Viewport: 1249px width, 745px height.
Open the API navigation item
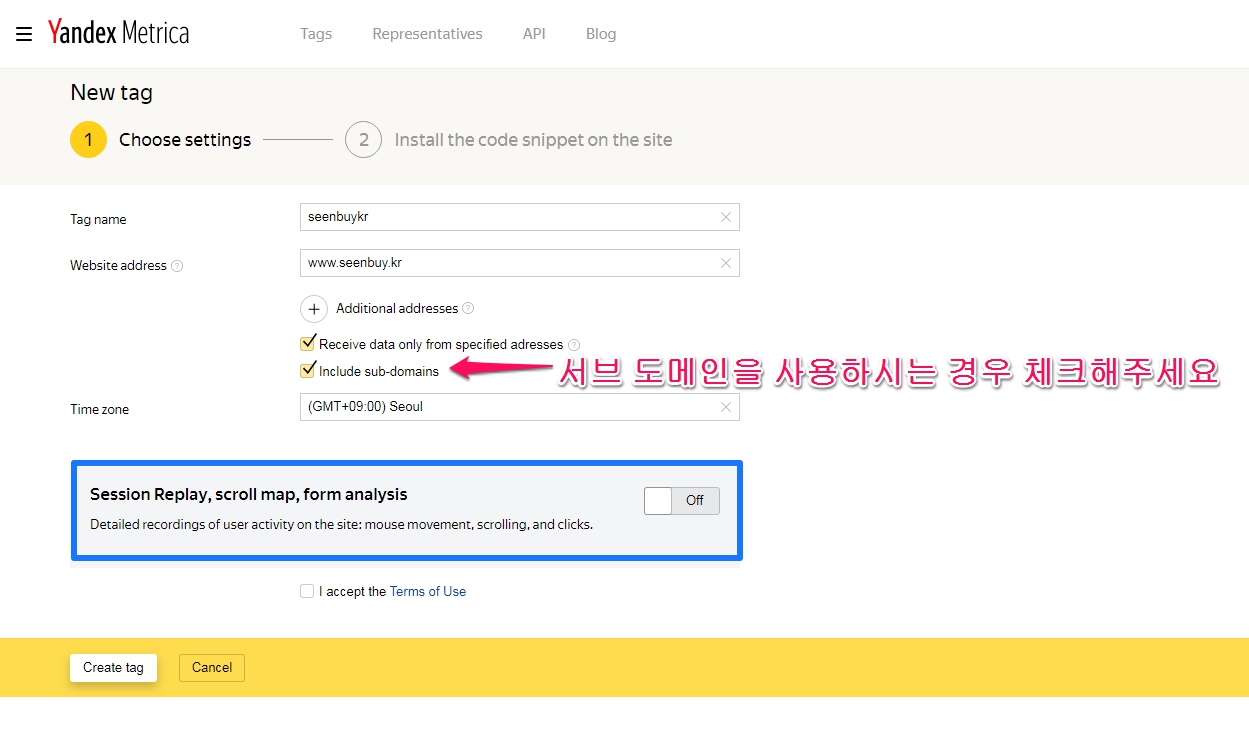(534, 34)
